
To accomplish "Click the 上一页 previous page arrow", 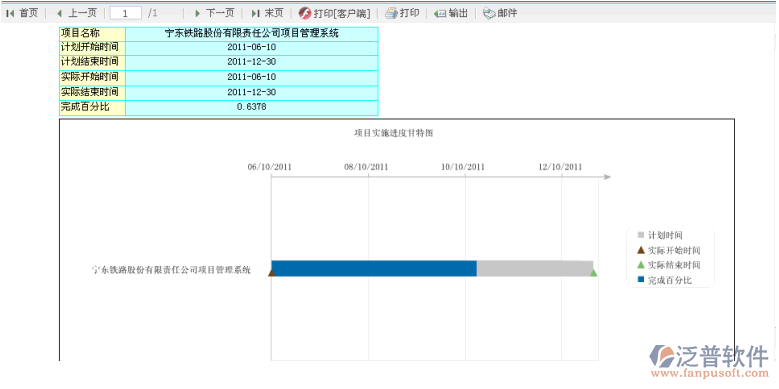I will click(60, 13).
